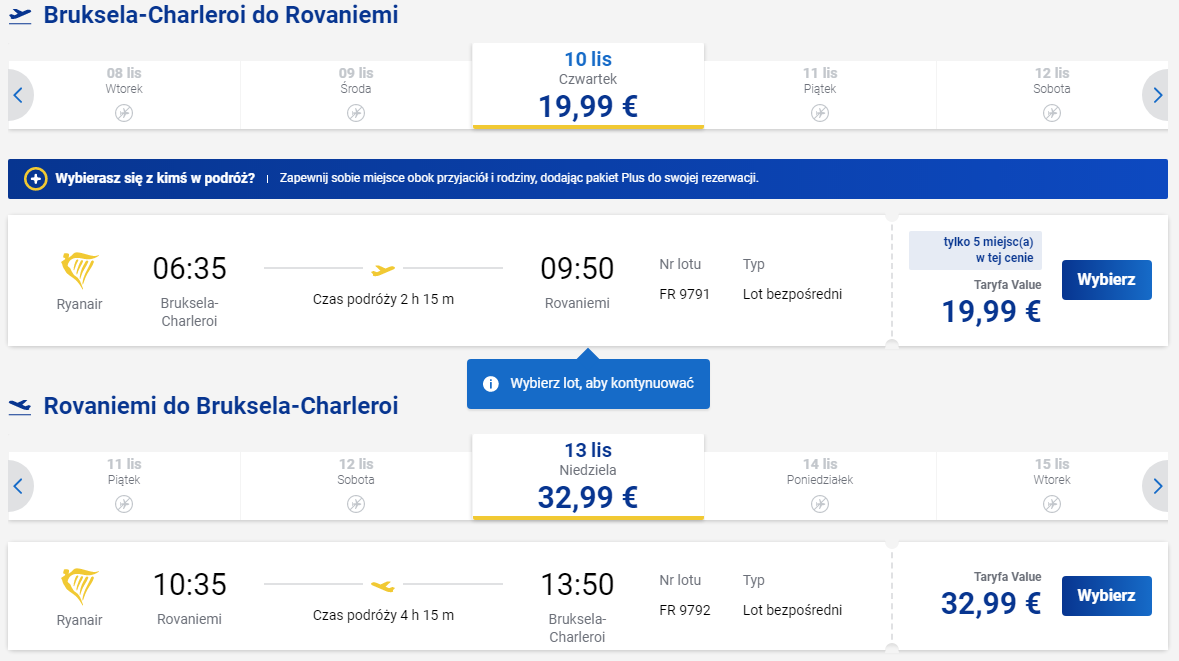
Task: Click the Wybierasz się z kimś w podróż banner
Action: 588,179
